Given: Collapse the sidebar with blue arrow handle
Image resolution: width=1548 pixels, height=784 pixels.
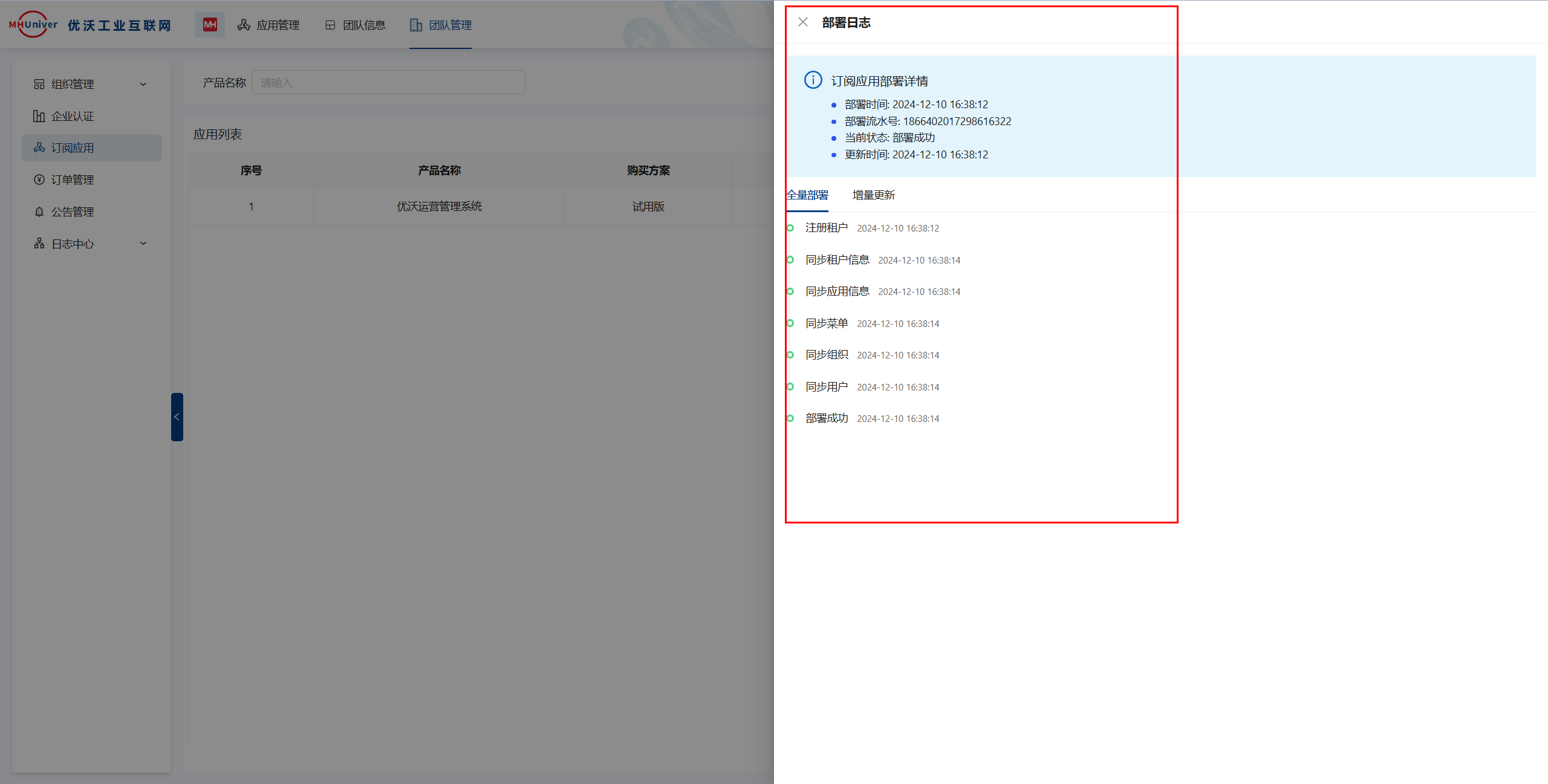Looking at the screenshot, I should pyautogui.click(x=177, y=416).
